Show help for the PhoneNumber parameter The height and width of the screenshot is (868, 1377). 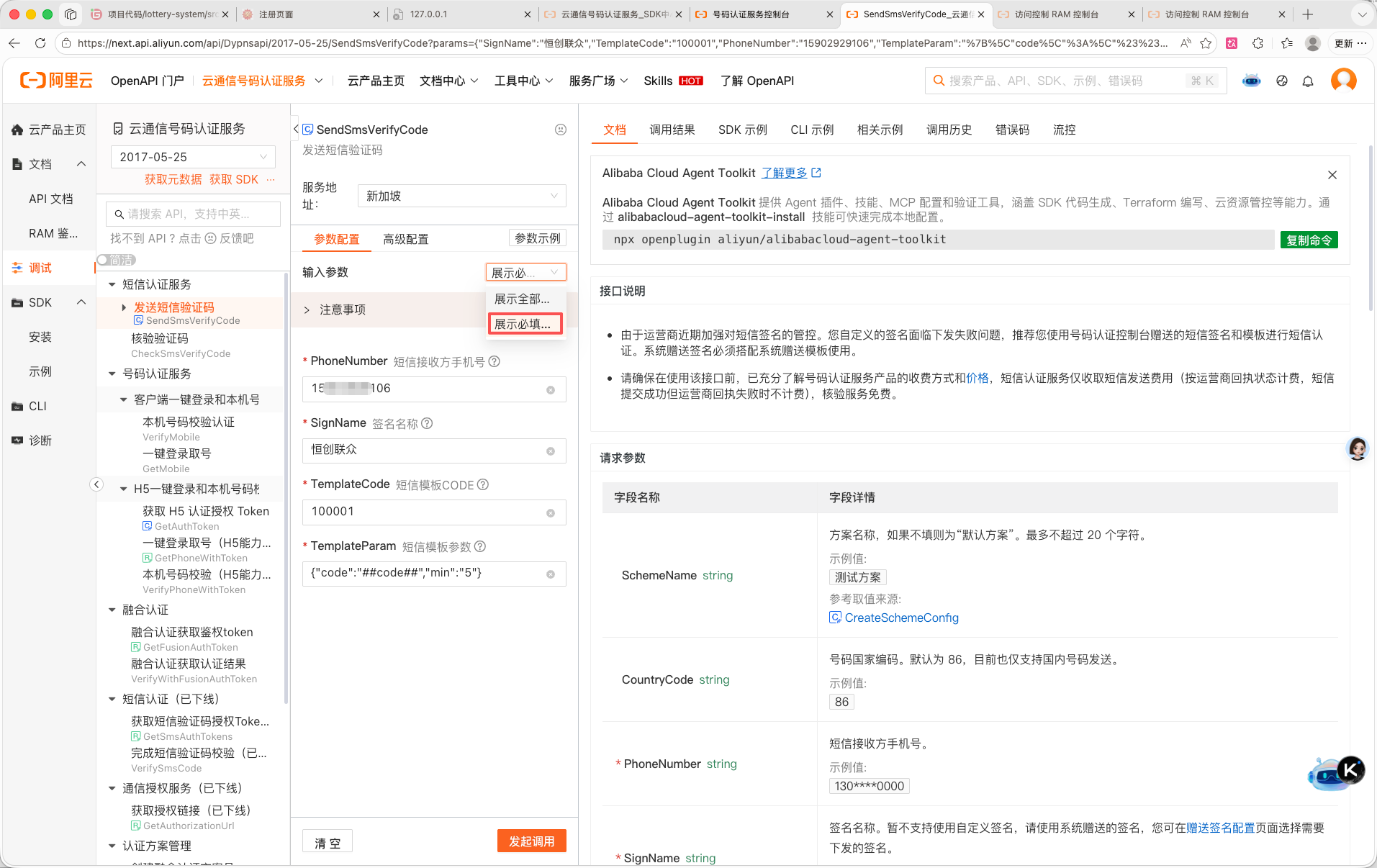[495, 361]
